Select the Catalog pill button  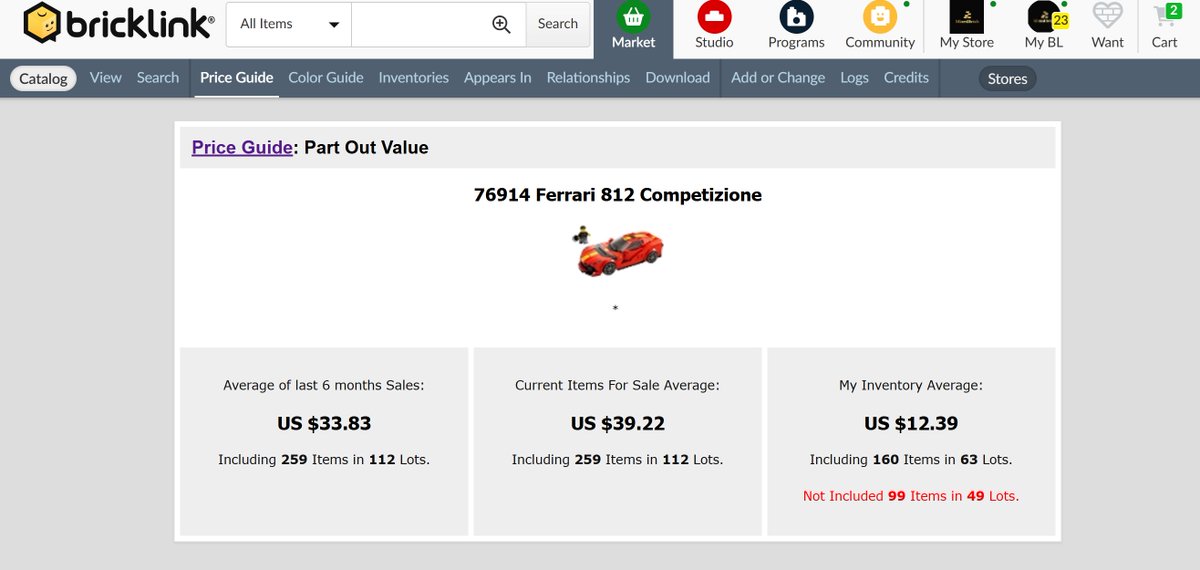pyautogui.click(x=44, y=78)
